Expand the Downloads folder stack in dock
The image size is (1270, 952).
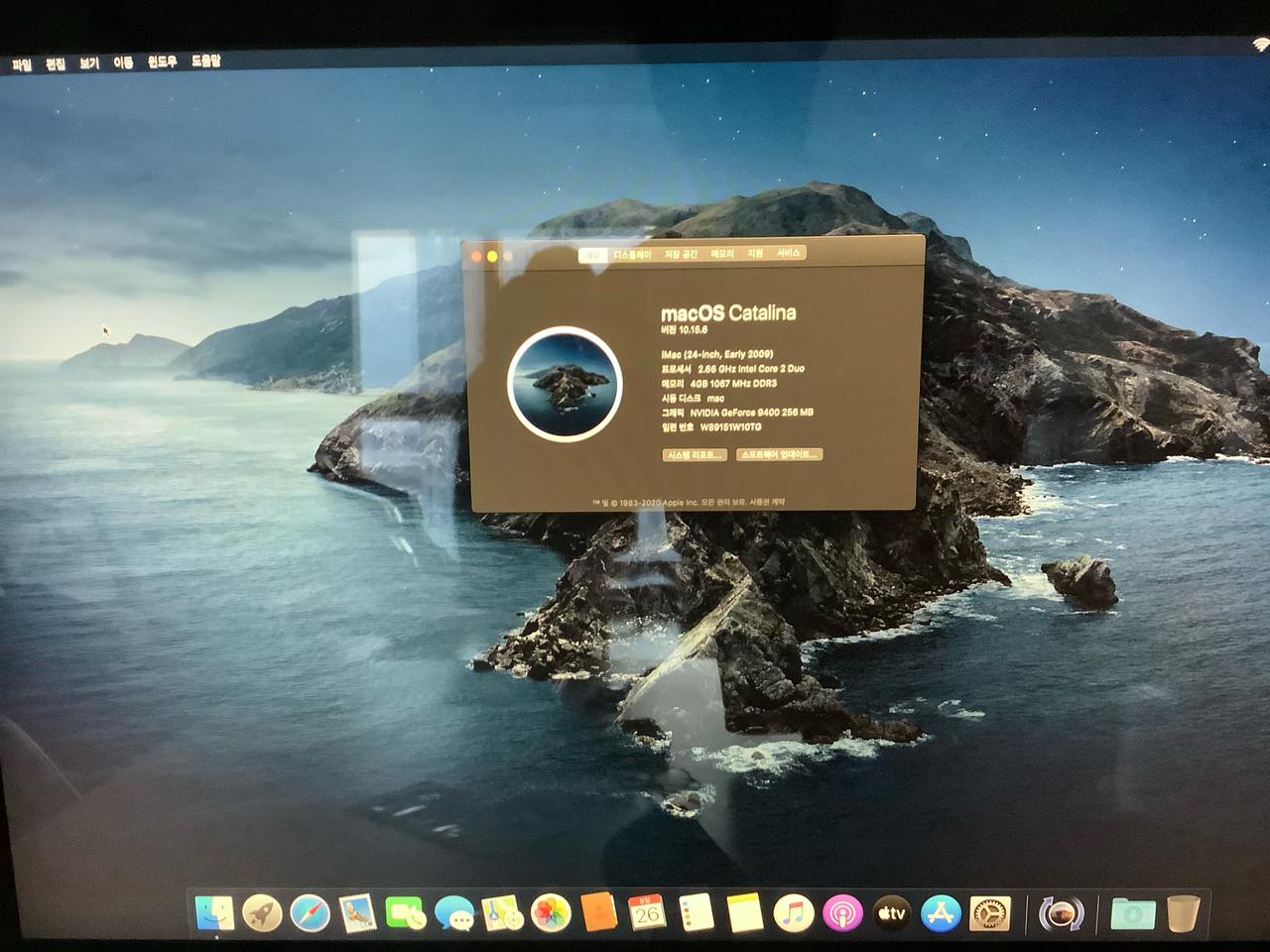1132,912
